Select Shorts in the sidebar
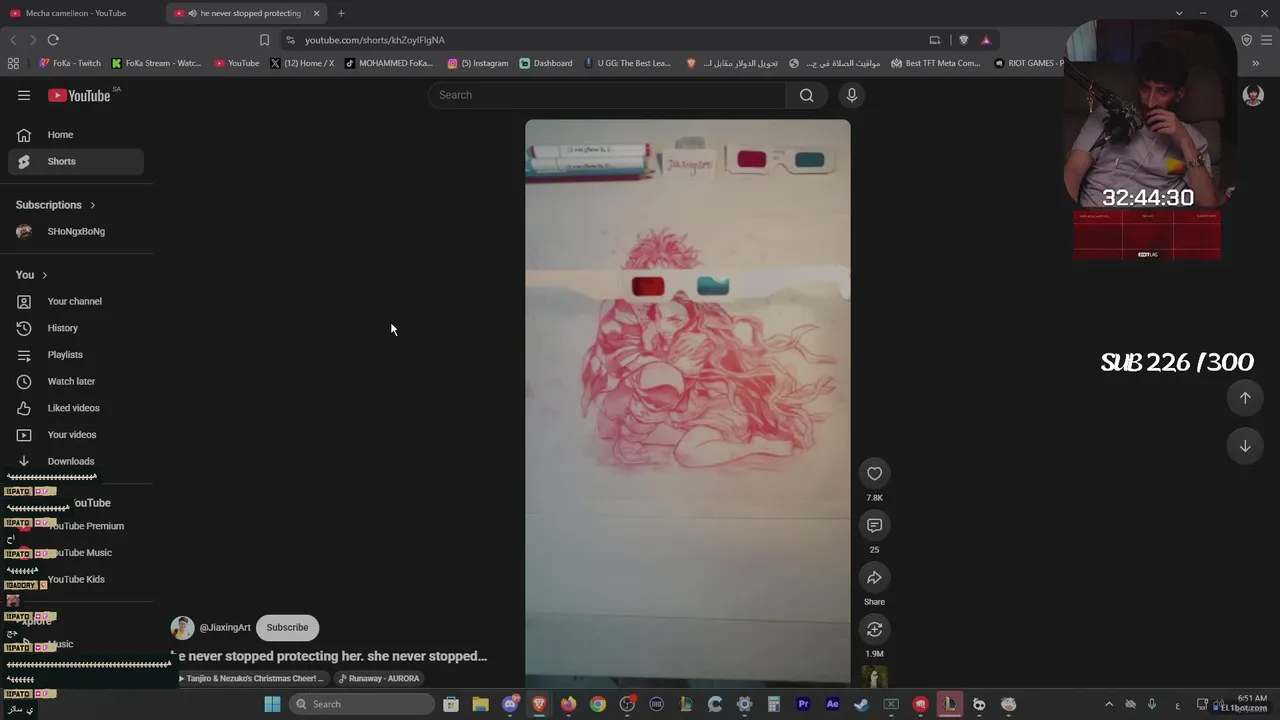 tap(76, 161)
